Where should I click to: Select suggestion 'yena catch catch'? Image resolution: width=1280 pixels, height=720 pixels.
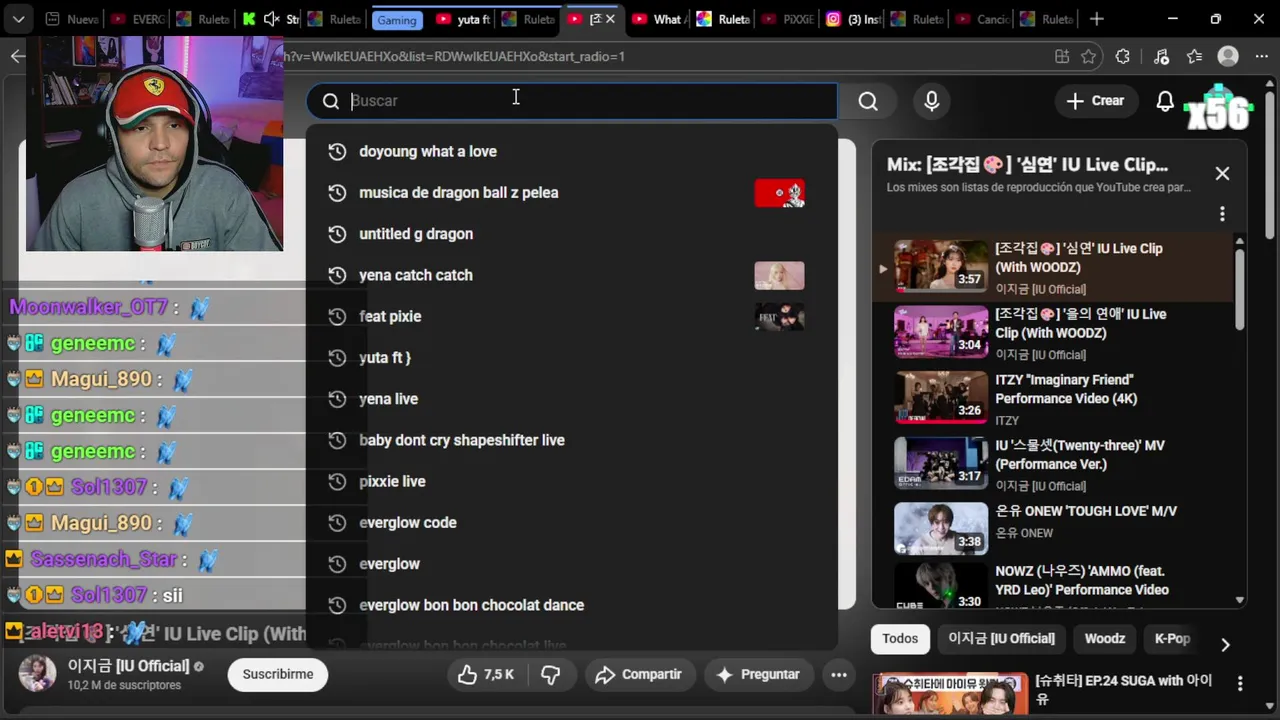(571, 275)
